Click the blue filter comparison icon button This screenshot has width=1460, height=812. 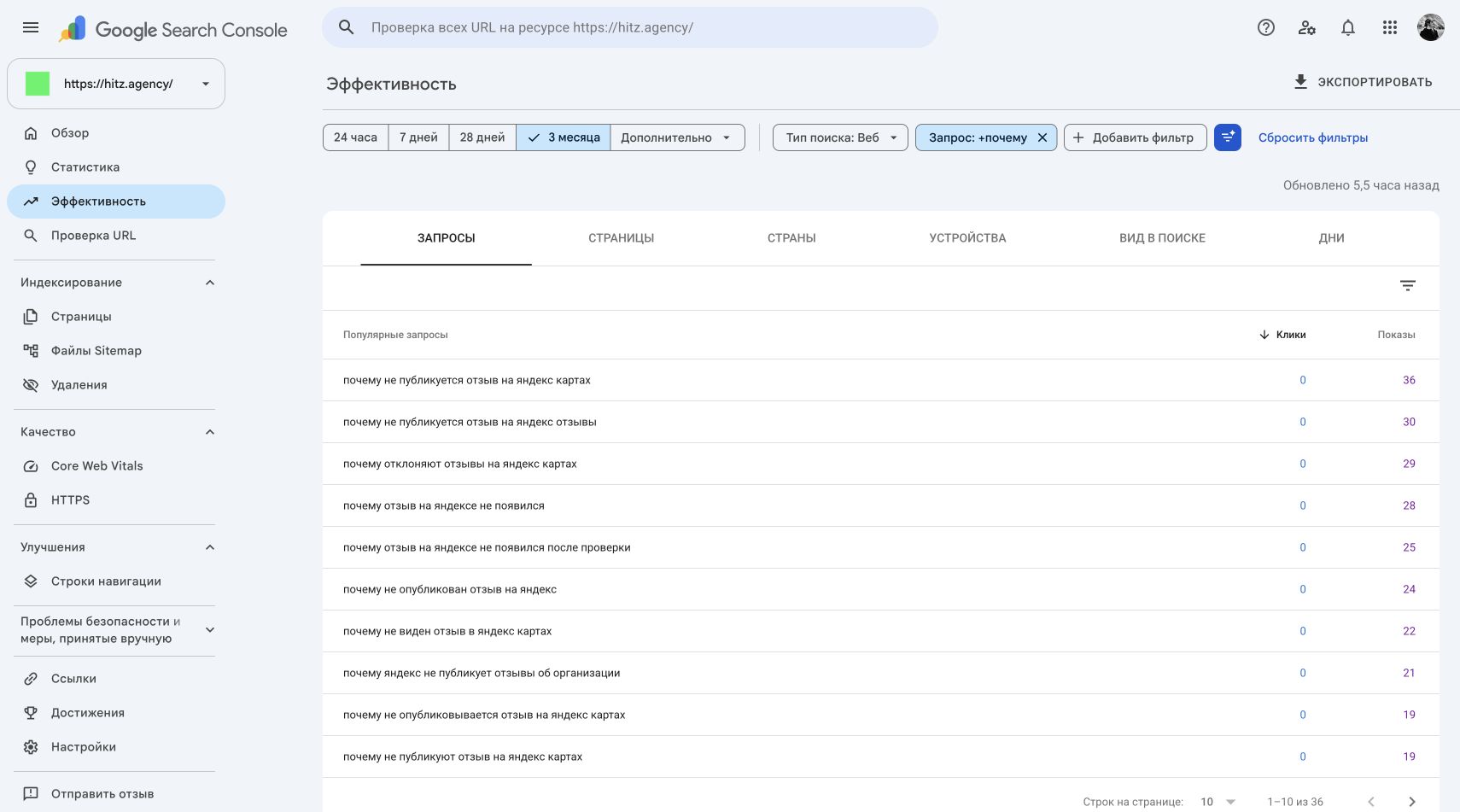tap(1228, 137)
